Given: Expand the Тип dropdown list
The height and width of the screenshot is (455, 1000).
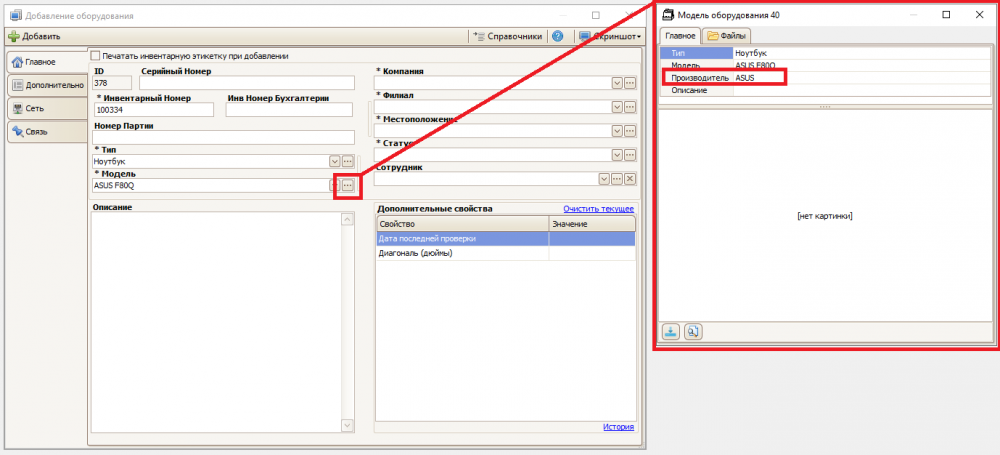Looking at the screenshot, I should (x=335, y=161).
